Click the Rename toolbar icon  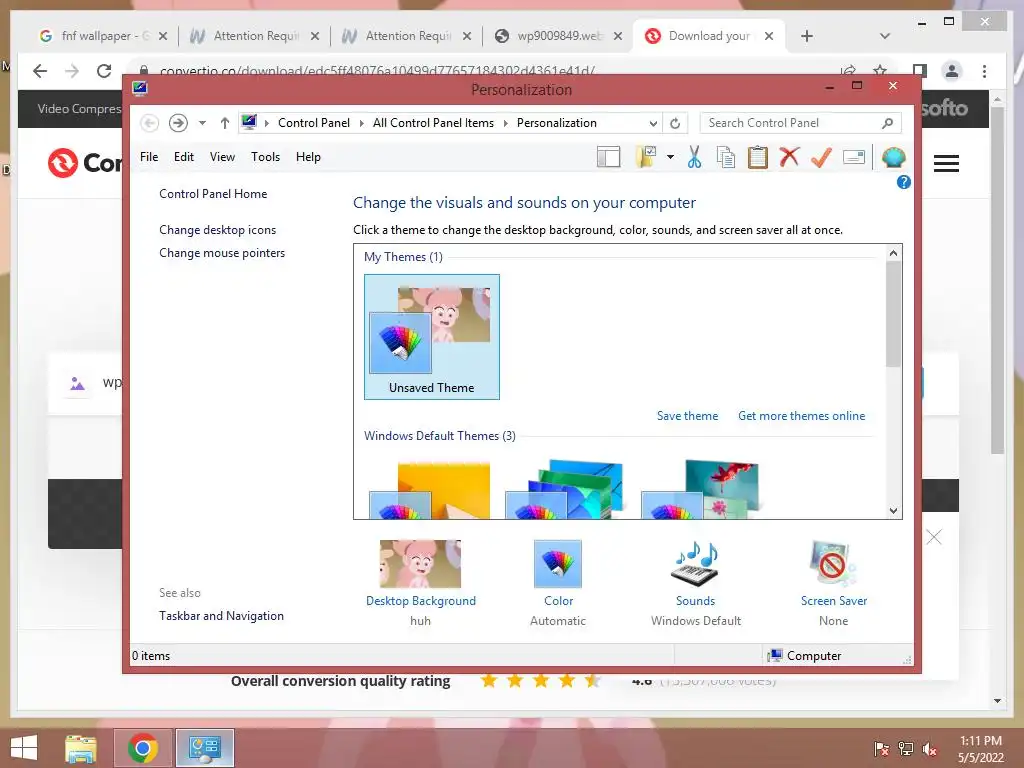coord(854,157)
